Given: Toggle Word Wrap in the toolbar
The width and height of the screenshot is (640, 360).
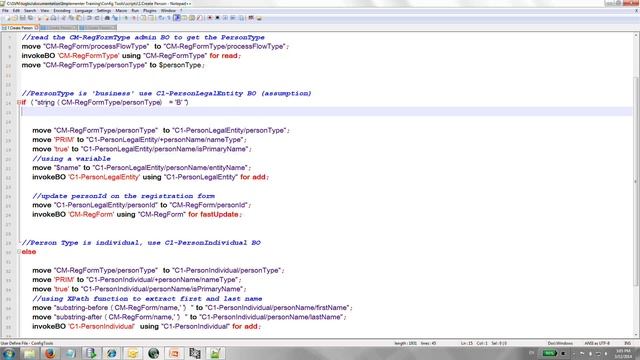Looking at the screenshot, I should click(x=161, y=18).
